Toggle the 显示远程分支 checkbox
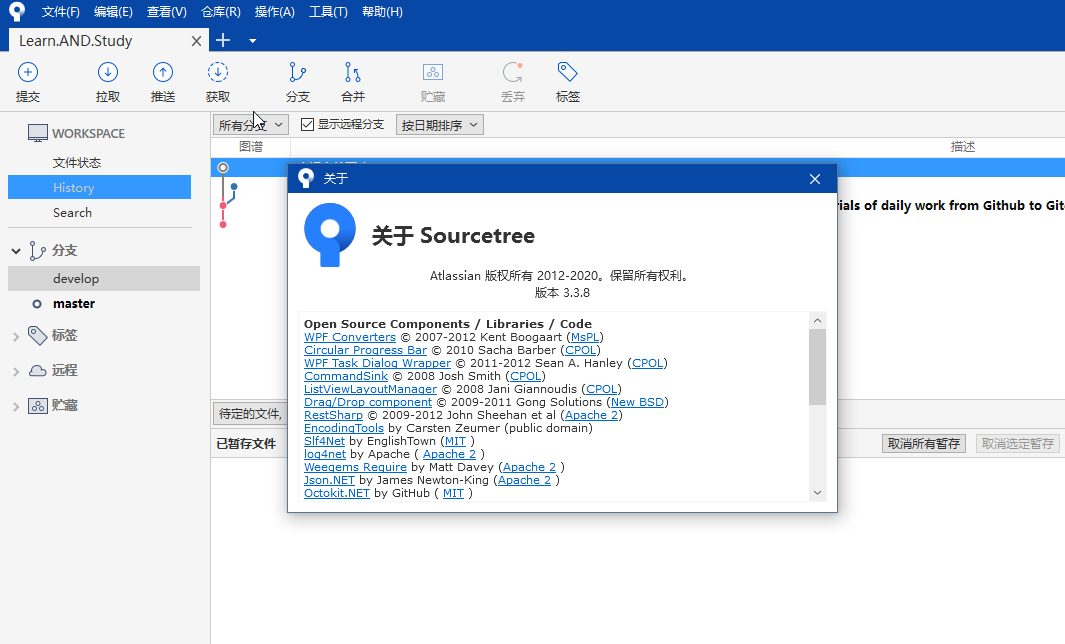Screen dimensions: 1065x644 coord(307,124)
